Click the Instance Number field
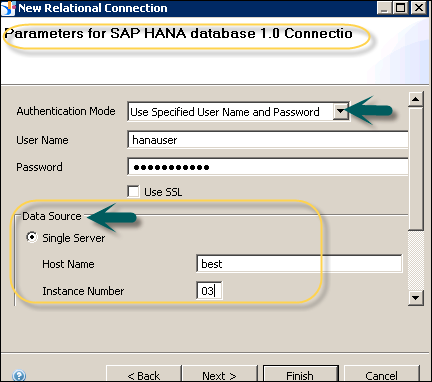Screen dimensions: 432x382 [x=209, y=291]
